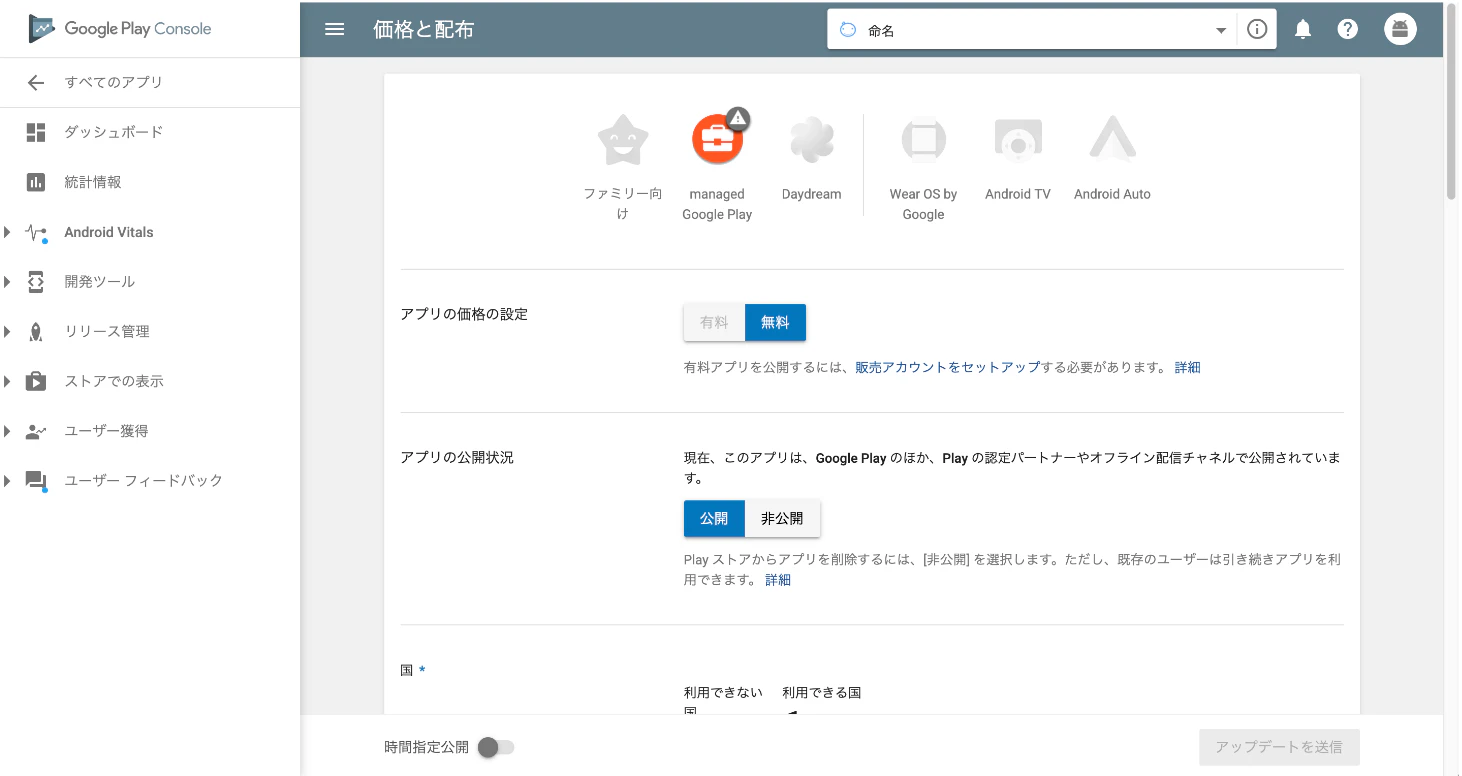Click the アップデートを送信 button
This screenshot has height=776, width=1462.
point(1279,747)
